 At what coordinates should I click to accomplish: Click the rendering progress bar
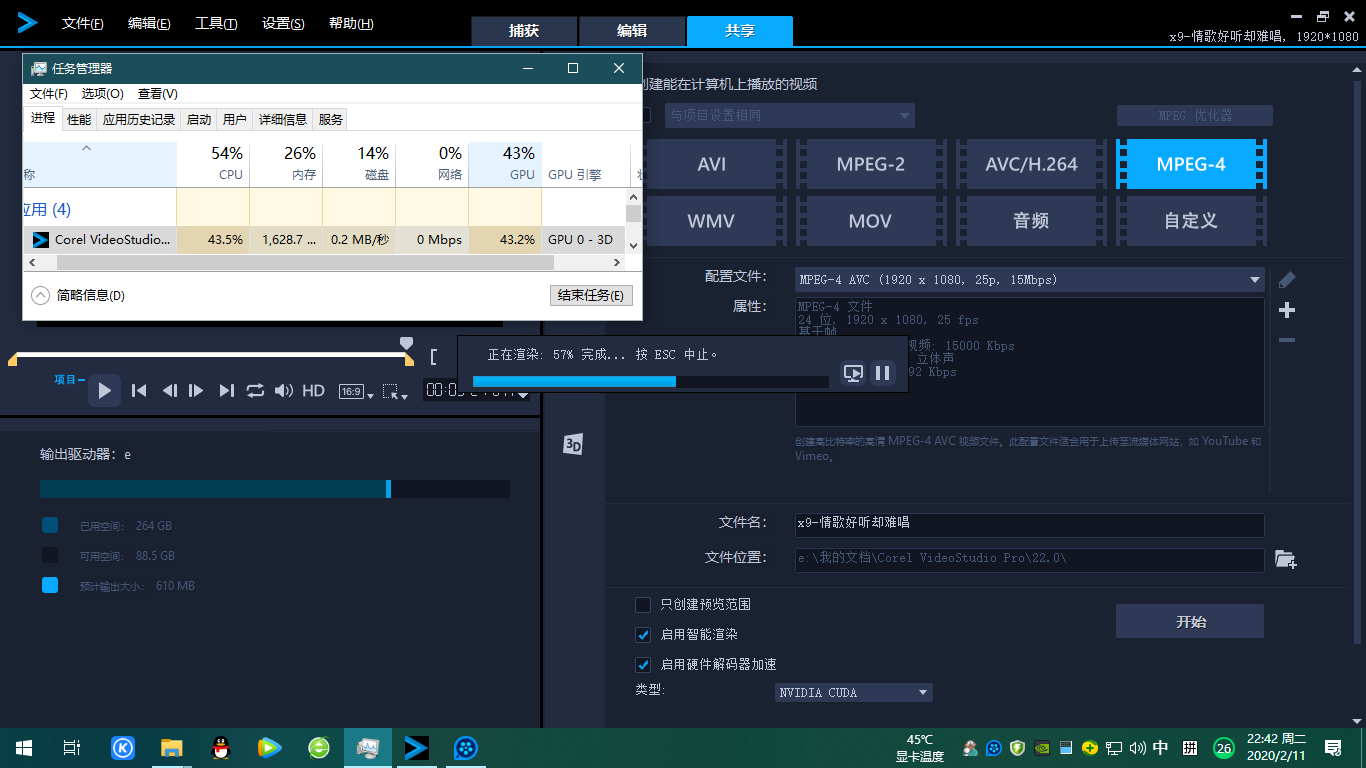(650, 381)
